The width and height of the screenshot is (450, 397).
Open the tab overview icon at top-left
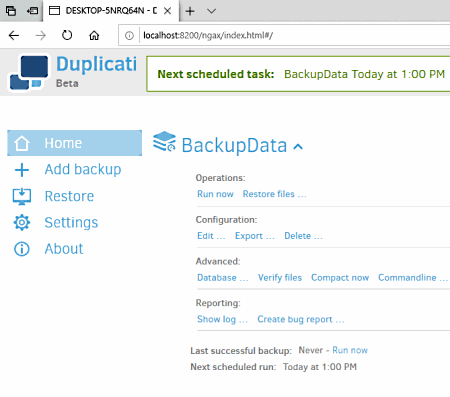(11, 11)
